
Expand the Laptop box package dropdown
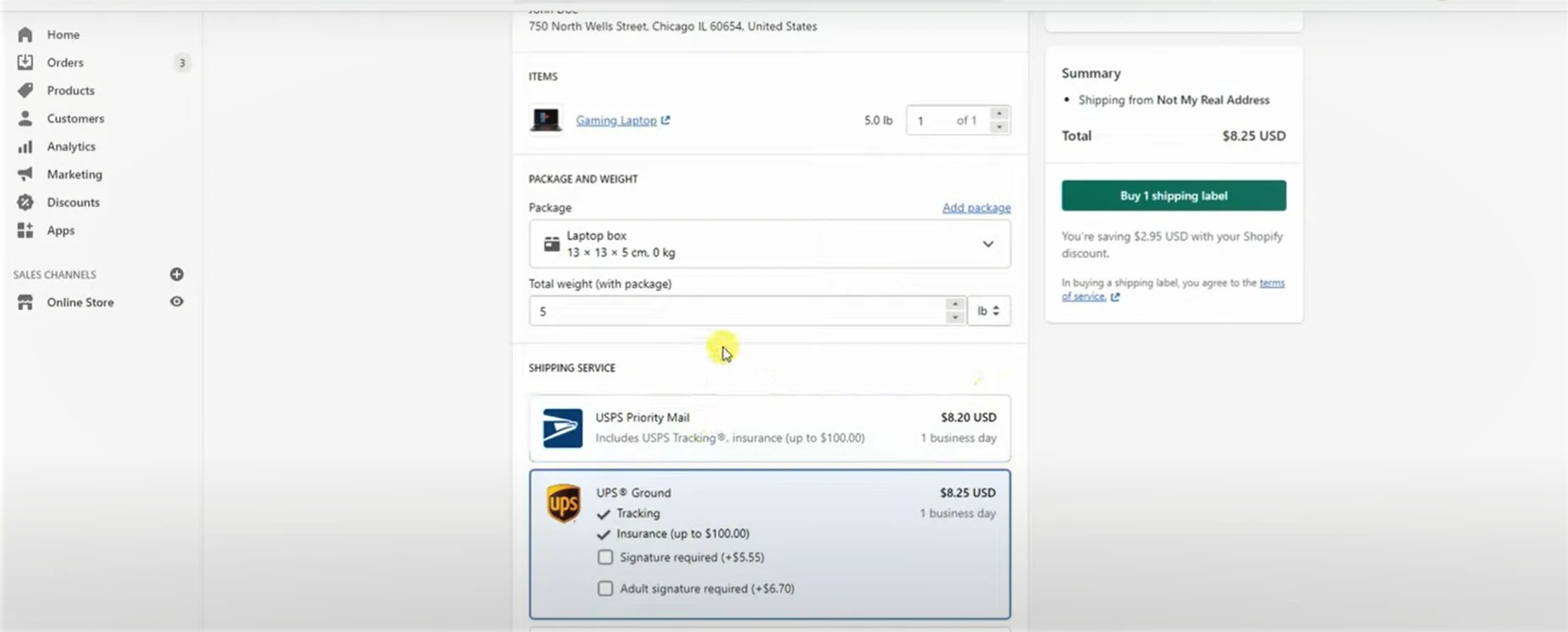click(770, 244)
